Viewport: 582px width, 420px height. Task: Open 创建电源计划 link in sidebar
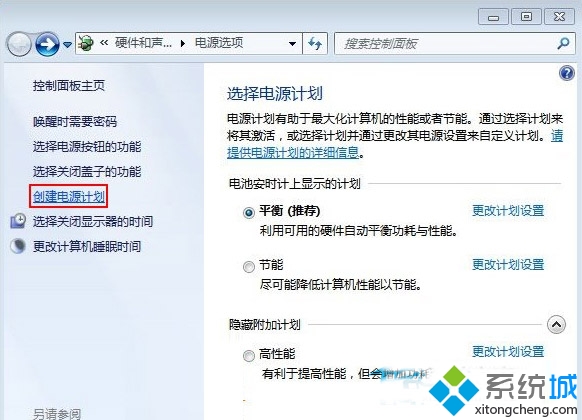[69, 196]
